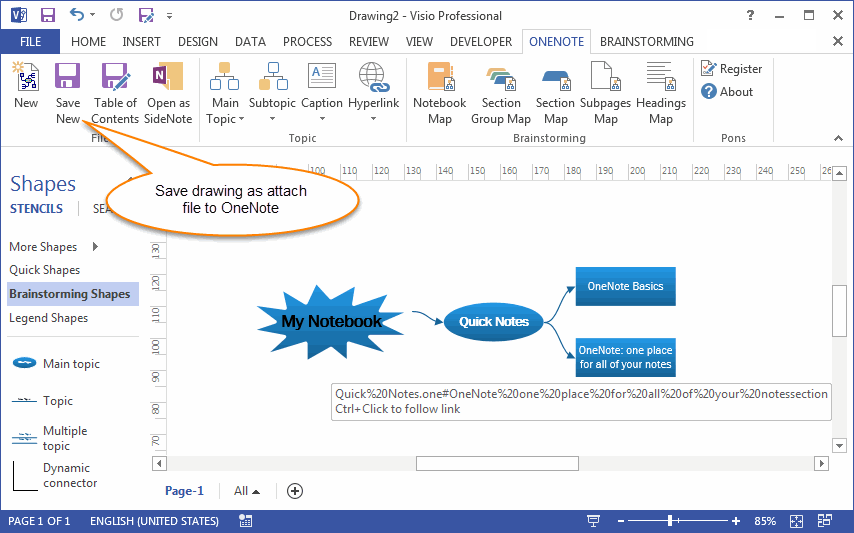Expand the Main Topic dropdown arrow
The width and height of the screenshot is (854, 533).
coord(241,119)
